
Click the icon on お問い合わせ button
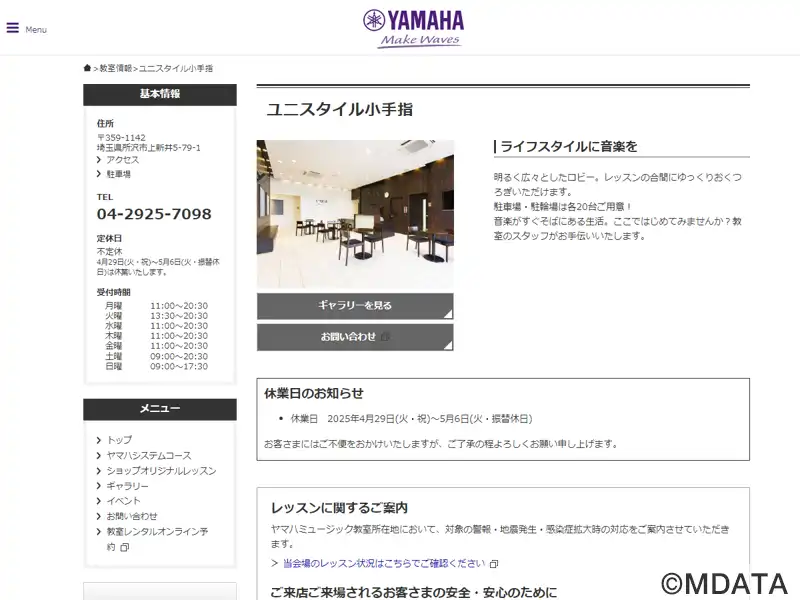(386, 337)
